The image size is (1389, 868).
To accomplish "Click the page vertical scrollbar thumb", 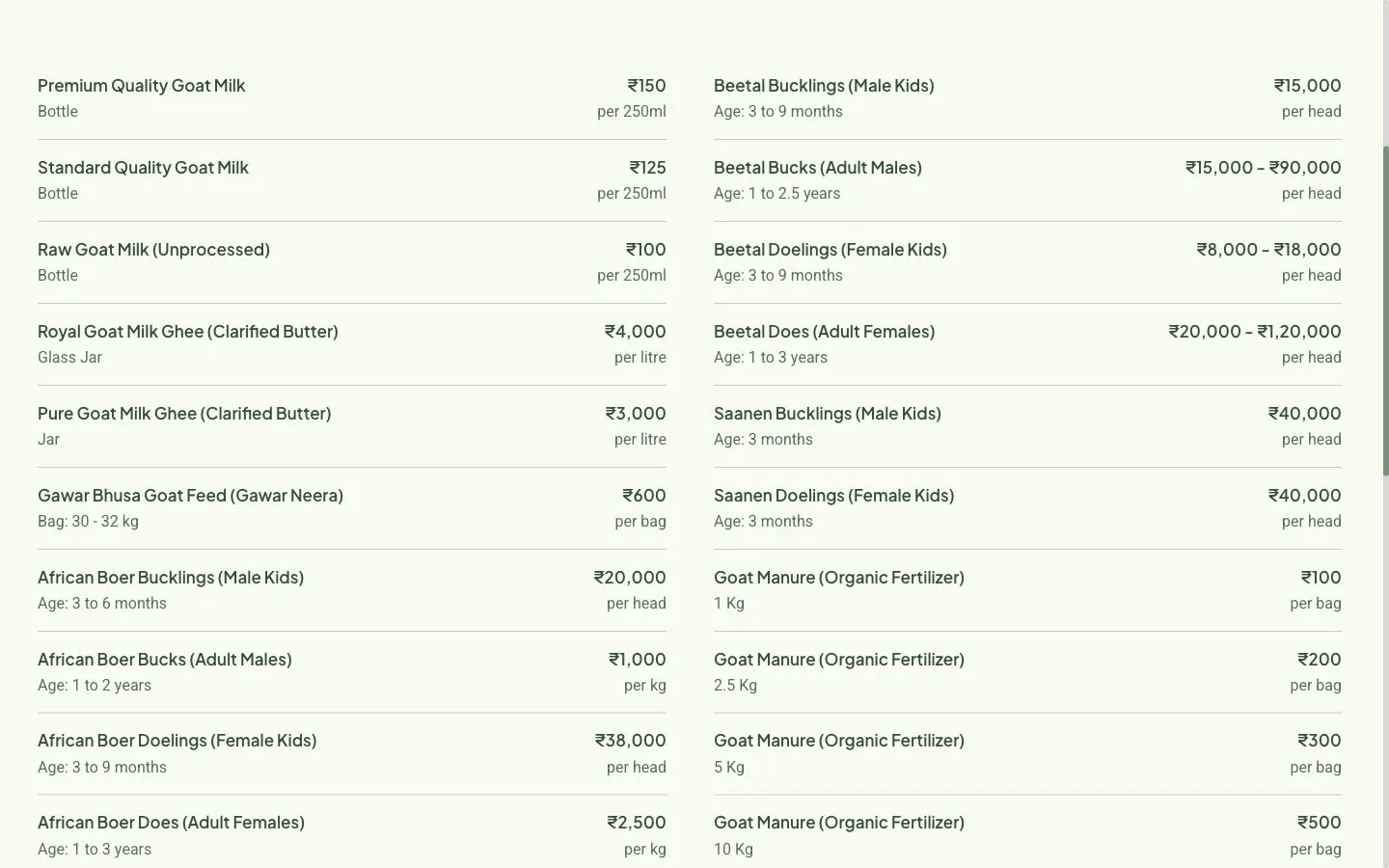I will (x=1385, y=311).
